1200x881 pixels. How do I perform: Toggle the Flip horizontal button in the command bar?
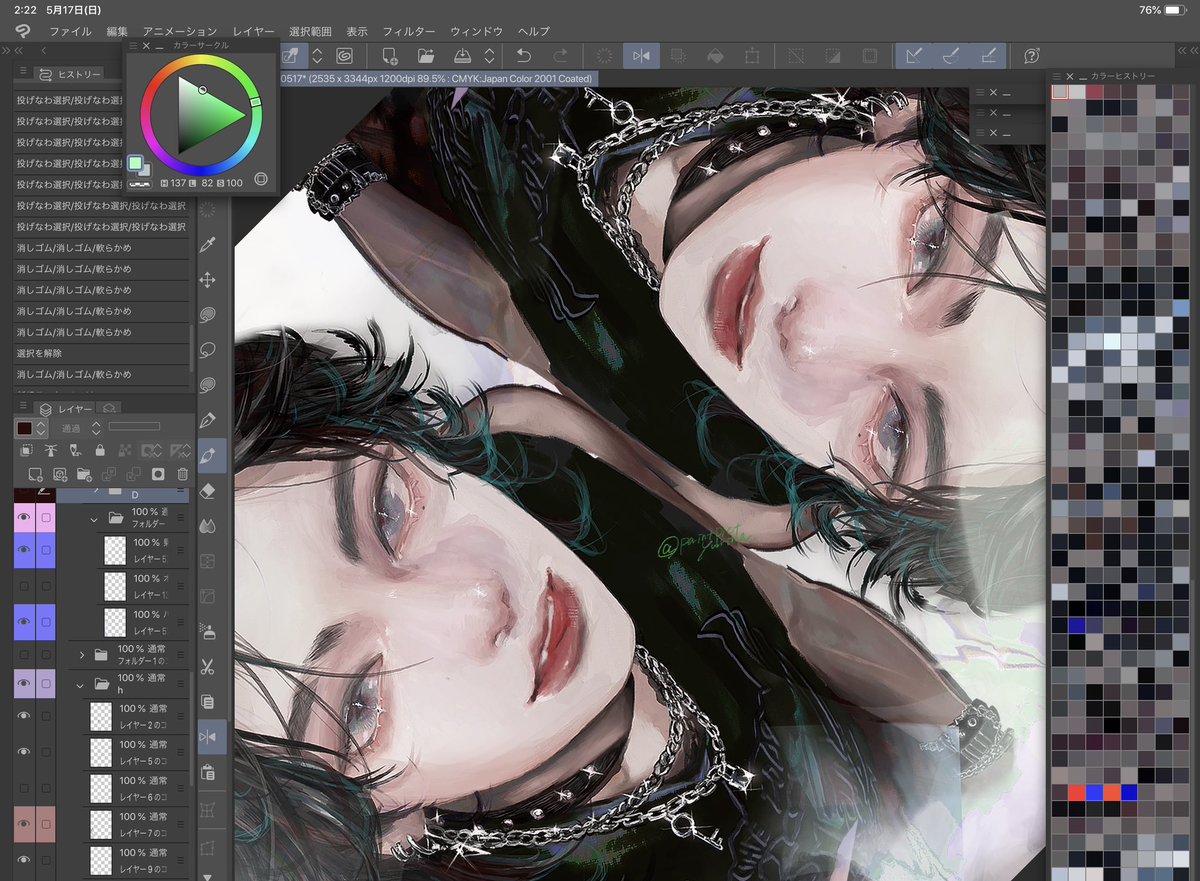coord(641,56)
